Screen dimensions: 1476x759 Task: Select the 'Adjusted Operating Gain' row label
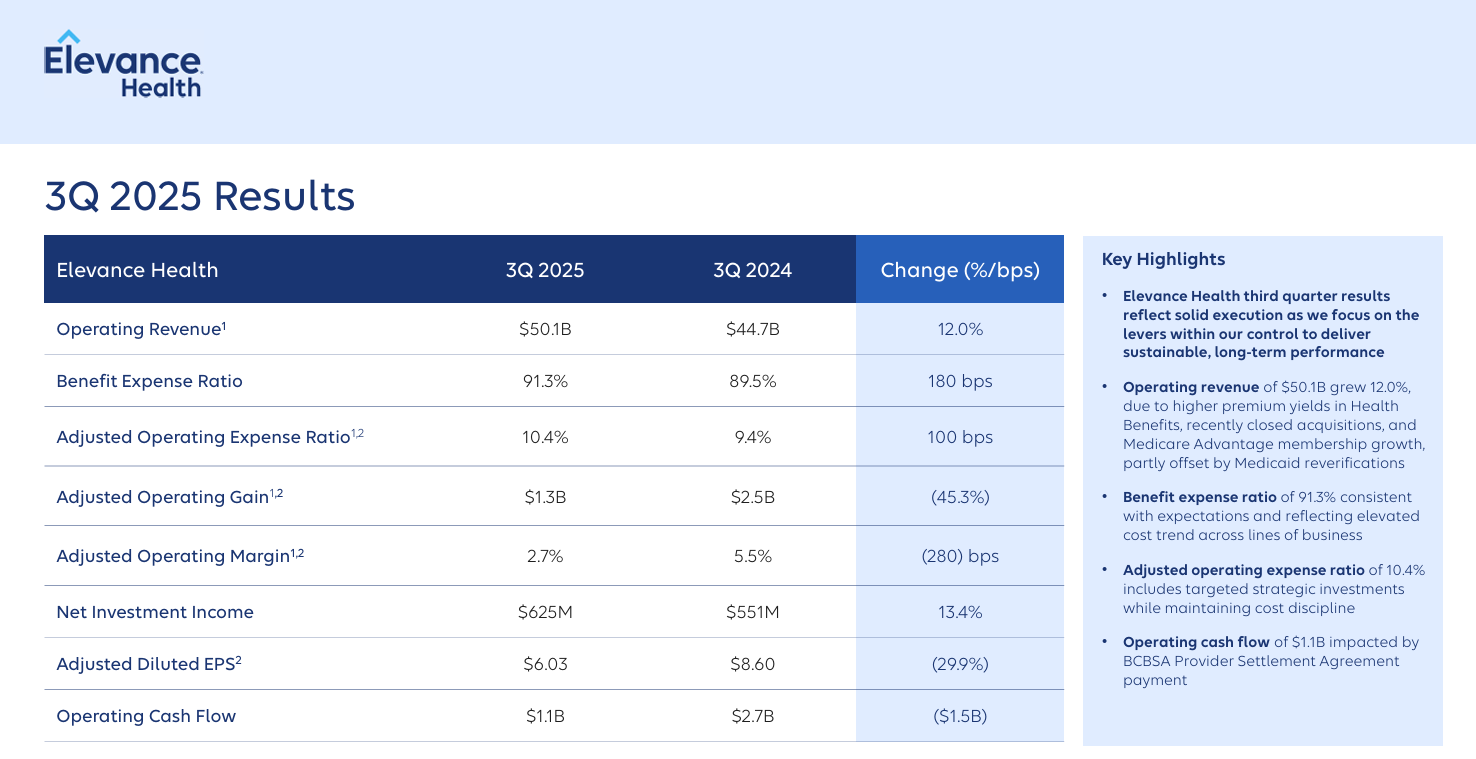coord(170,496)
